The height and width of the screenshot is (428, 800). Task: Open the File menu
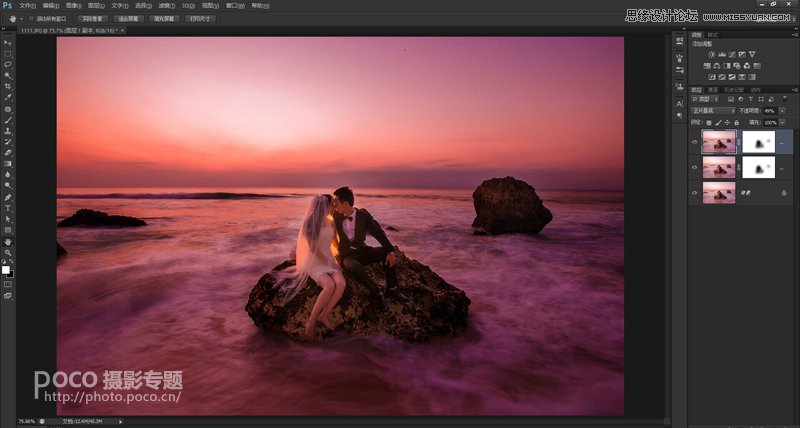click(x=27, y=6)
